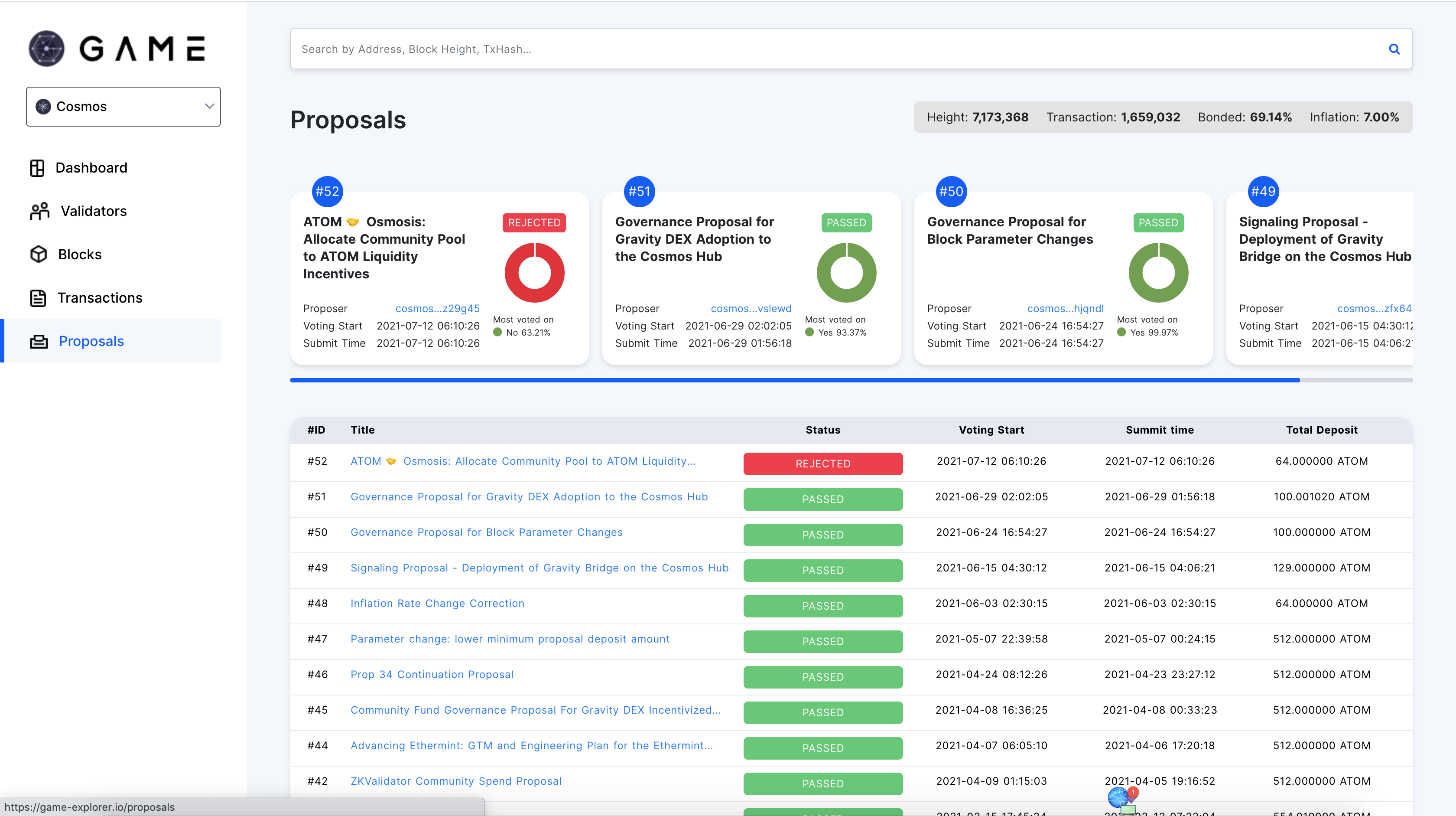
Task: Expand the network selector chevron
Action: 209,106
